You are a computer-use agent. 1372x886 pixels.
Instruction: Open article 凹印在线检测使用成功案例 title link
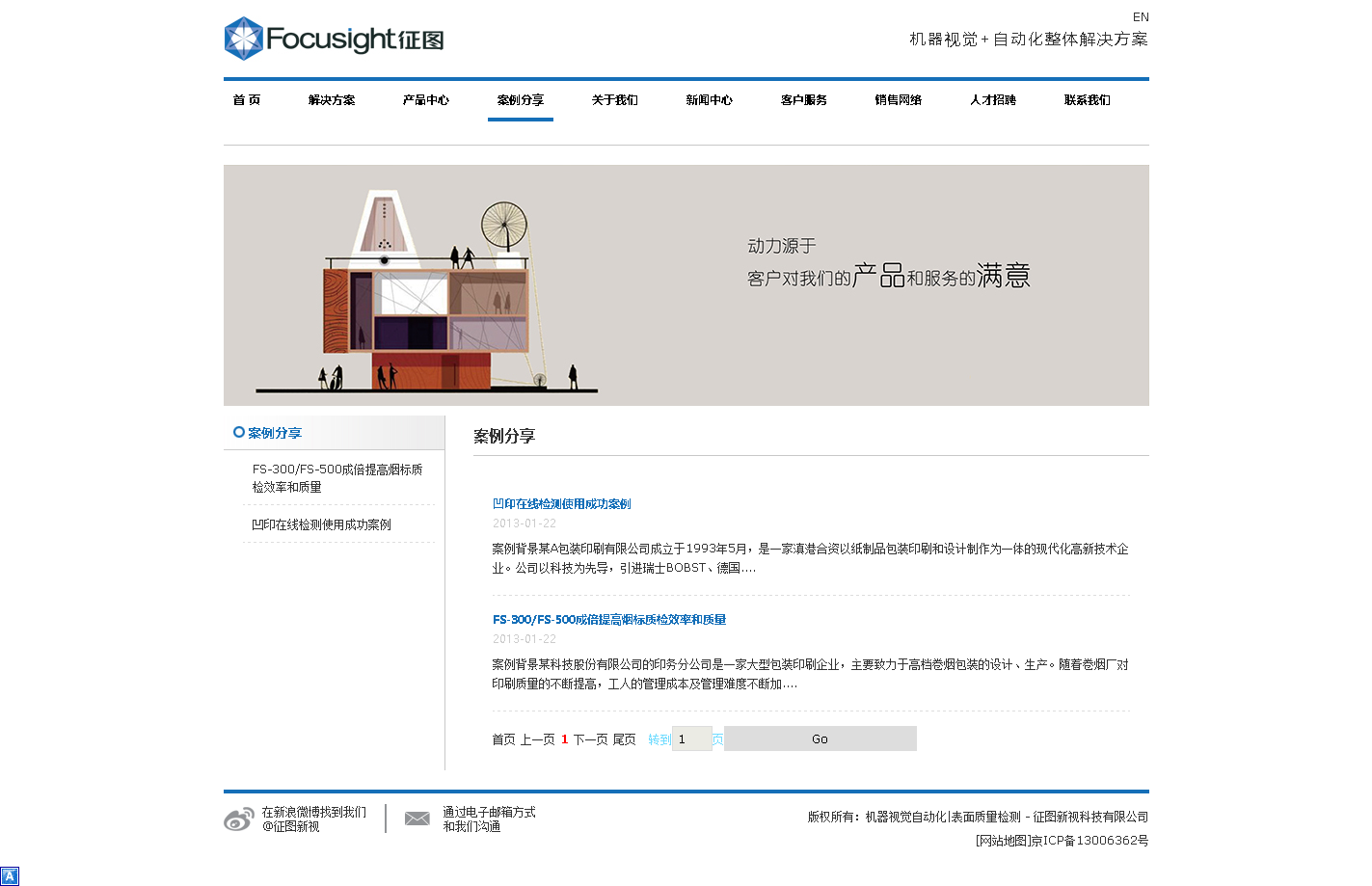tap(561, 504)
